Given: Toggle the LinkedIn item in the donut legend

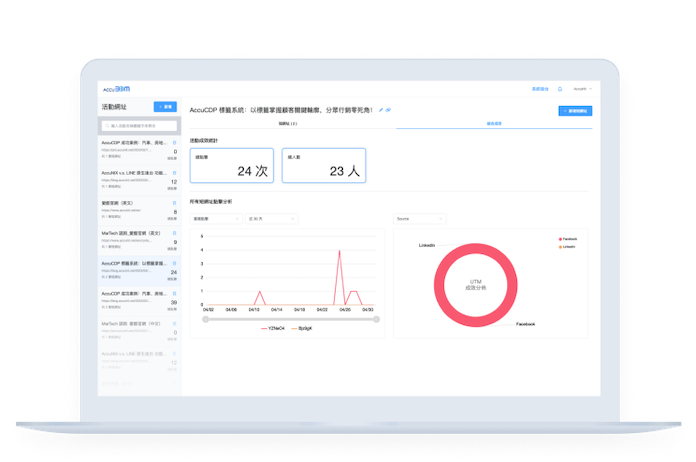Looking at the screenshot, I should pyautogui.click(x=567, y=247).
